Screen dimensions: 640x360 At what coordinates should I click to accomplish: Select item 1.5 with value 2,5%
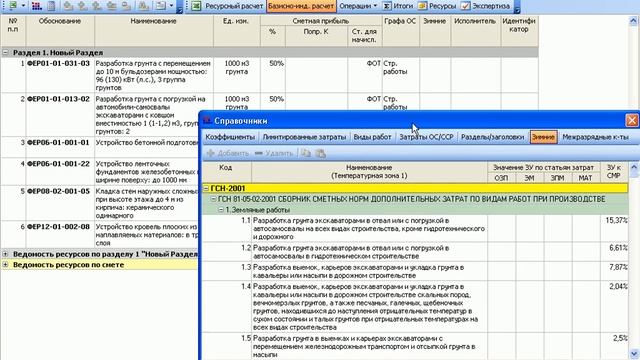(415, 346)
